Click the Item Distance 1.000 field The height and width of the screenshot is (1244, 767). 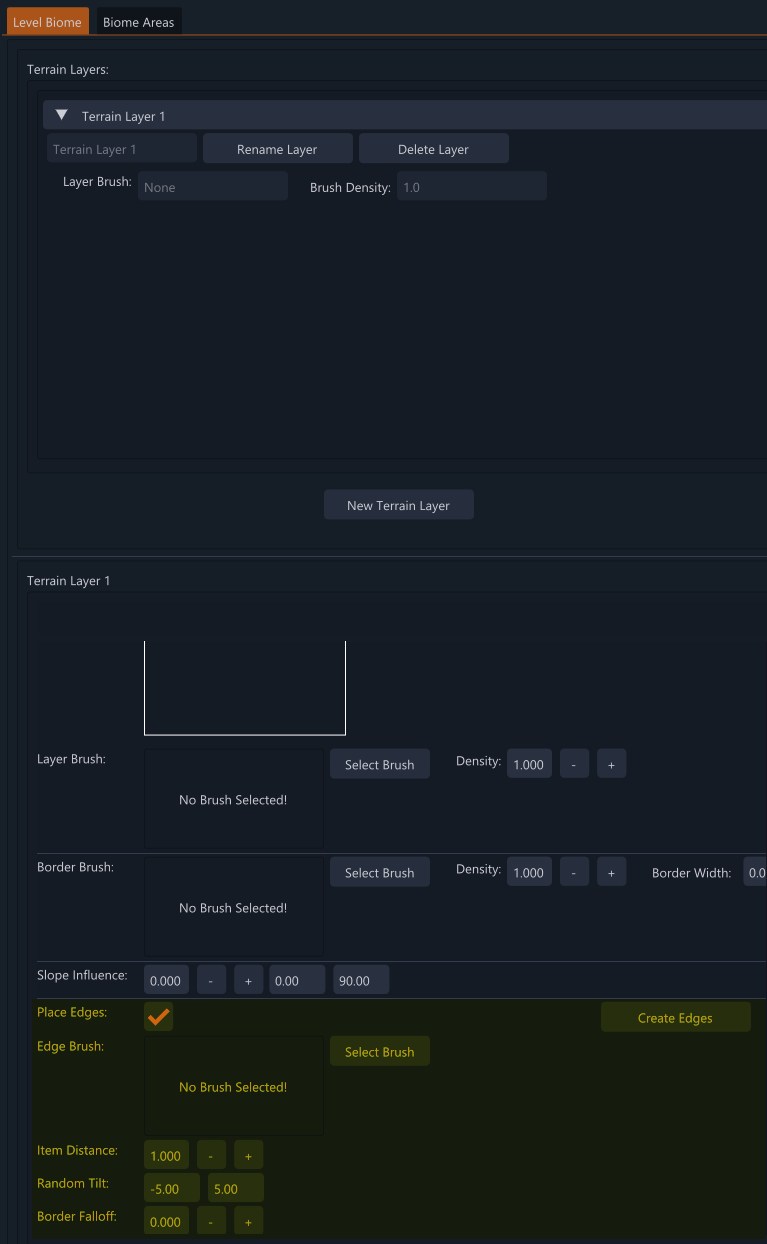166,1155
